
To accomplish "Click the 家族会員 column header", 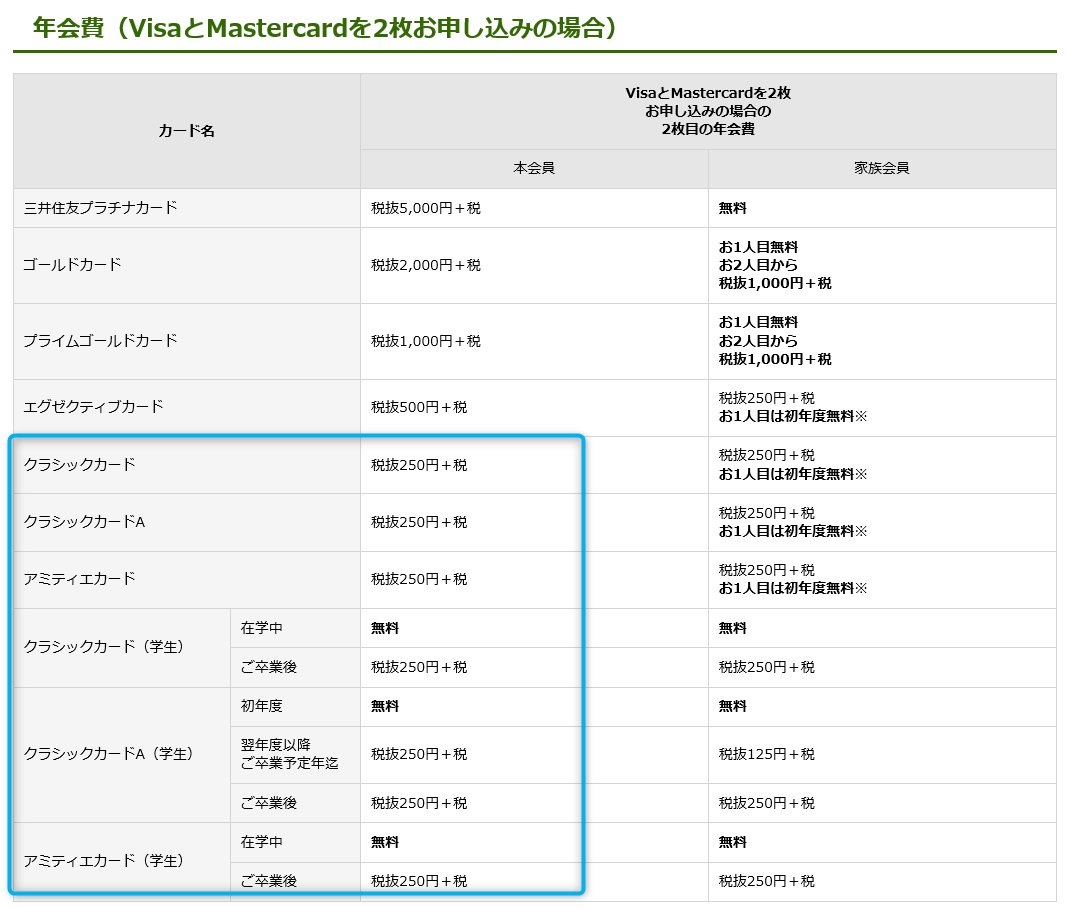I will (x=882, y=168).
